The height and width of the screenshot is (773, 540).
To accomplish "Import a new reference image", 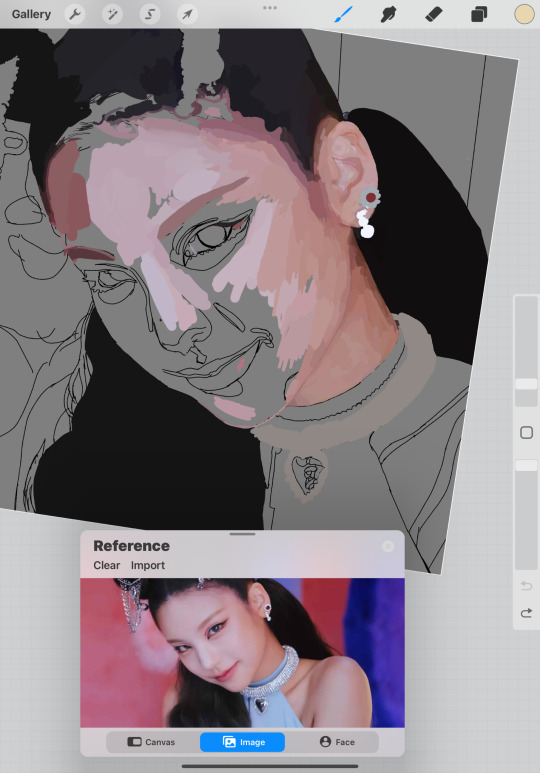I will (x=147, y=565).
